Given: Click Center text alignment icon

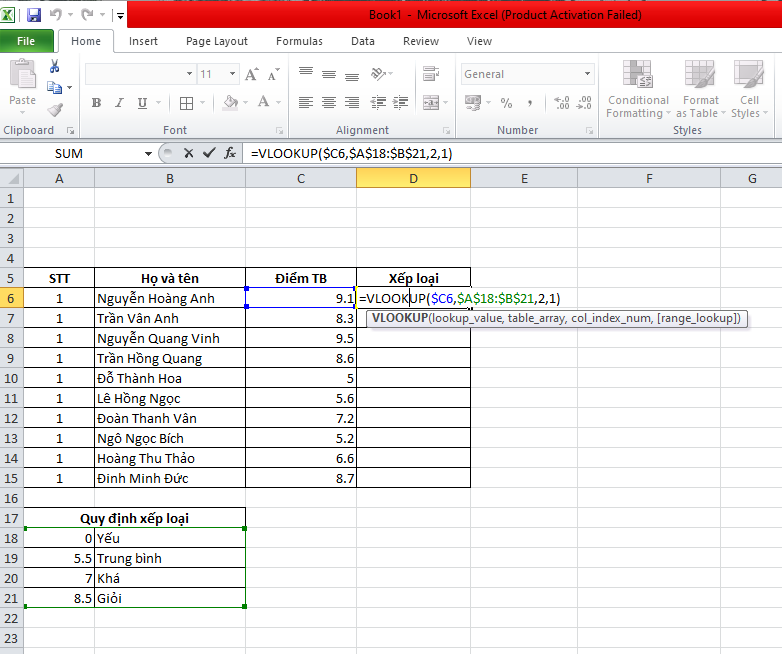Looking at the screenshot, I should tap(329, 103).
